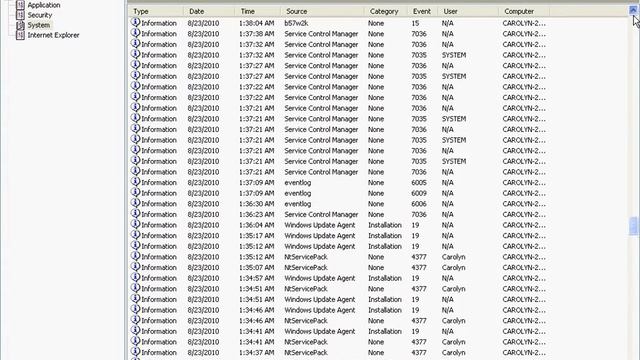Click the info icon of the 1:34:51 AM Windows Update Agent row
Screen dimensions: 640x360
pos(135,299)
